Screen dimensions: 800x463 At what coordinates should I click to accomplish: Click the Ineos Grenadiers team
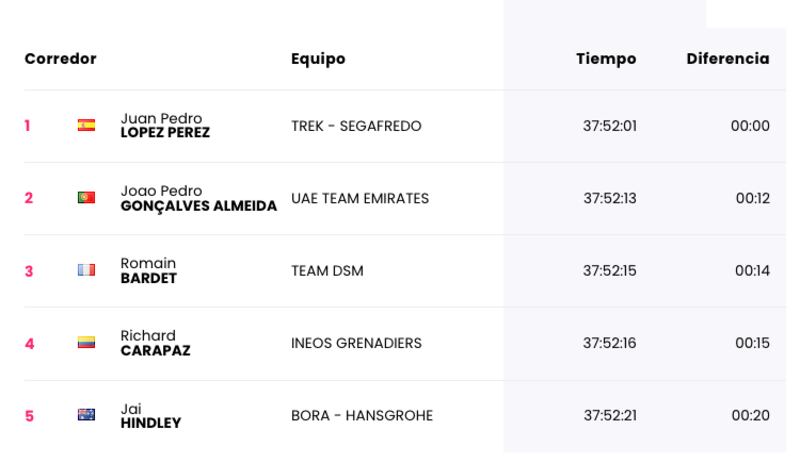tap(357, 344)
